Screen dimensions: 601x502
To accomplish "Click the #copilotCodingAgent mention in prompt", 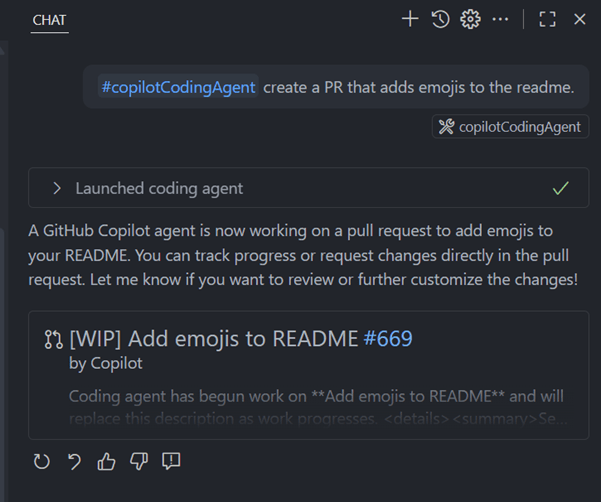I will tap(178, 87).
